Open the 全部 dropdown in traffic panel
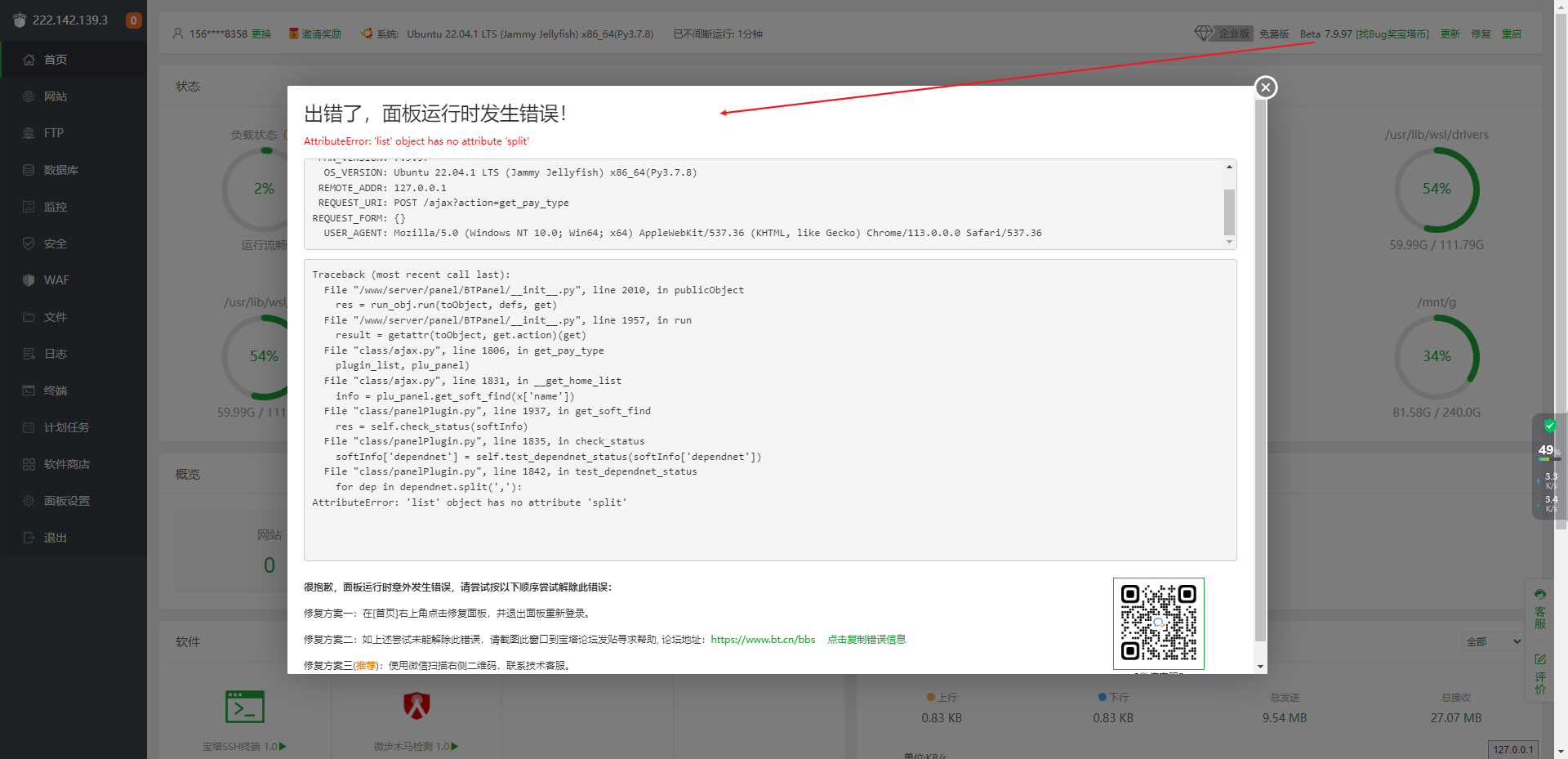 [1493, 641]
